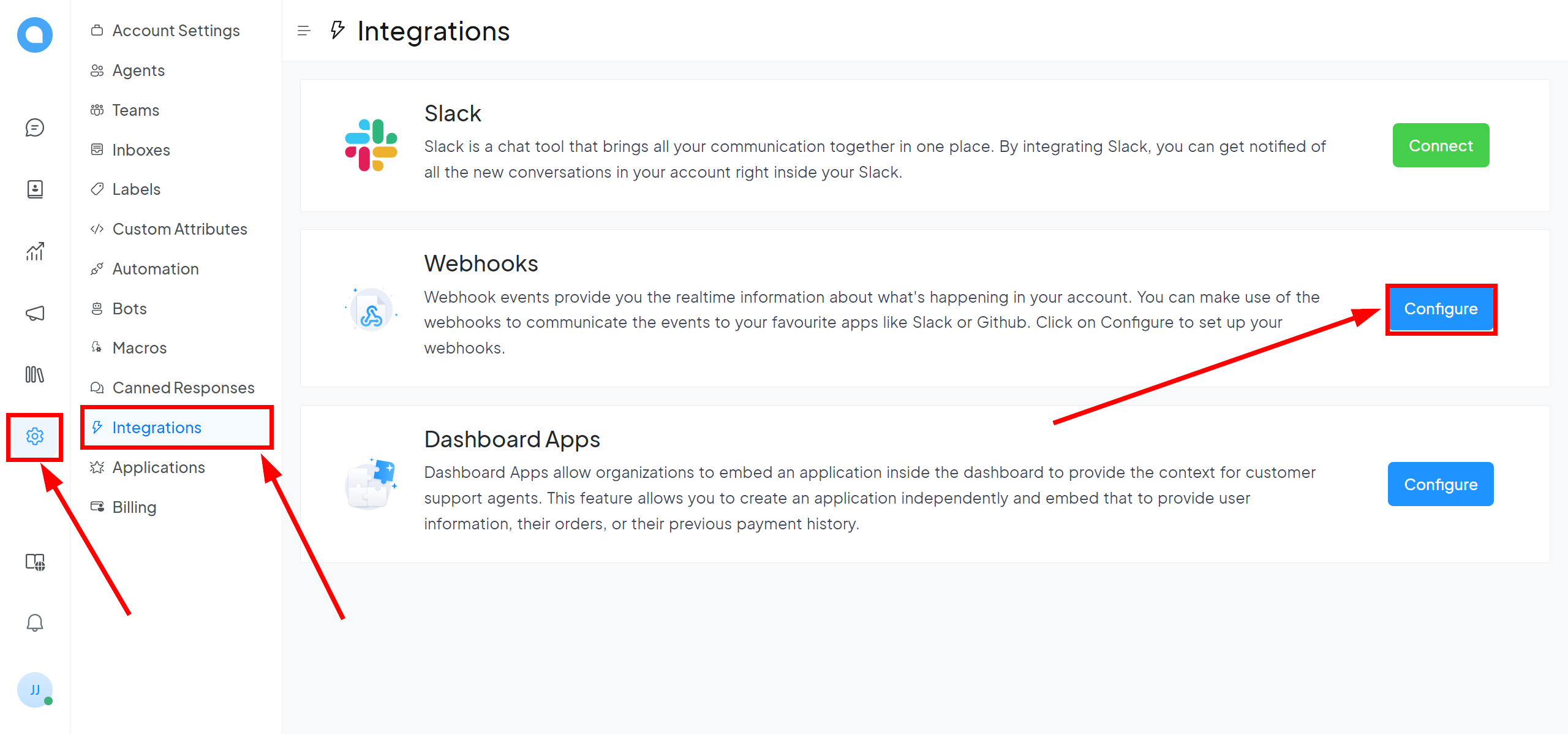Click Connect button for Slack
The width and height of the screenshot is (1568, 734).
(x=1440, y=146)
